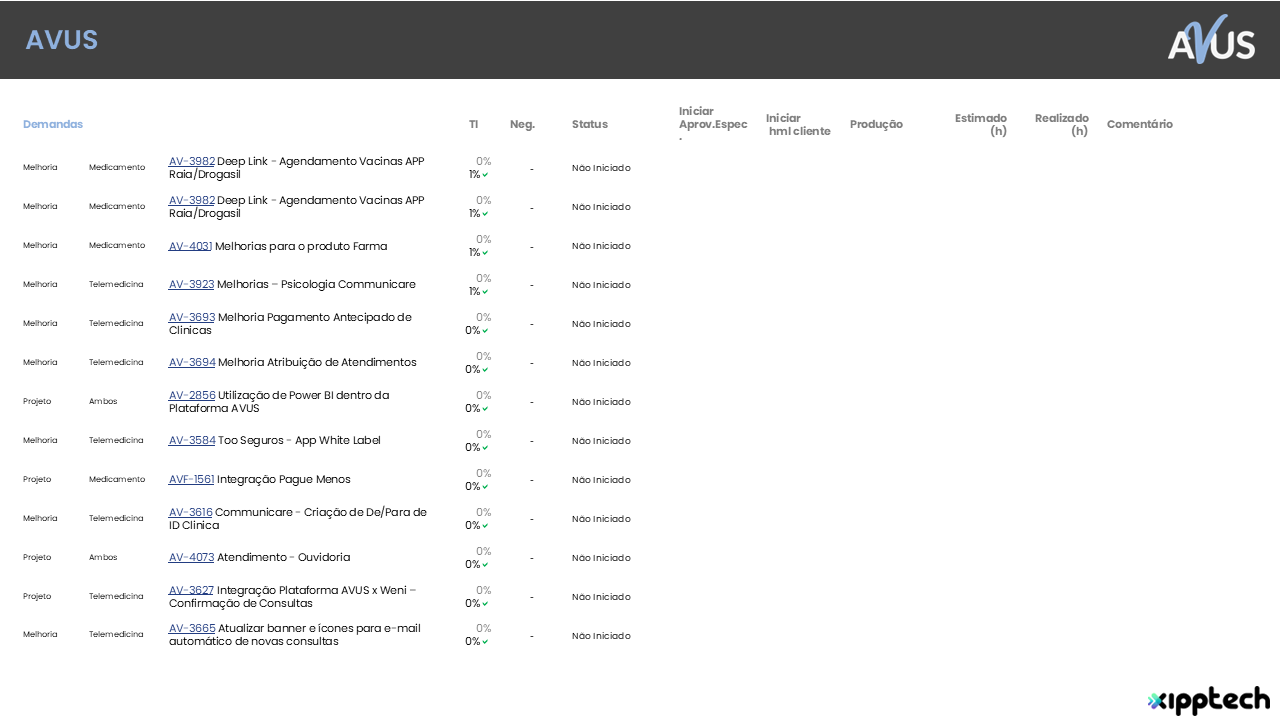The height and width of the screenshot is (720, 1280).
Task: Select Não Iniciado status in AV-2856 row
Action: tap(601, 402)
